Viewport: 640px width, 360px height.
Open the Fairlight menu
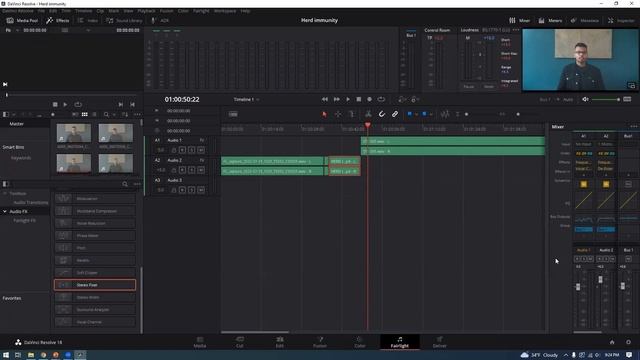(201, 11)
